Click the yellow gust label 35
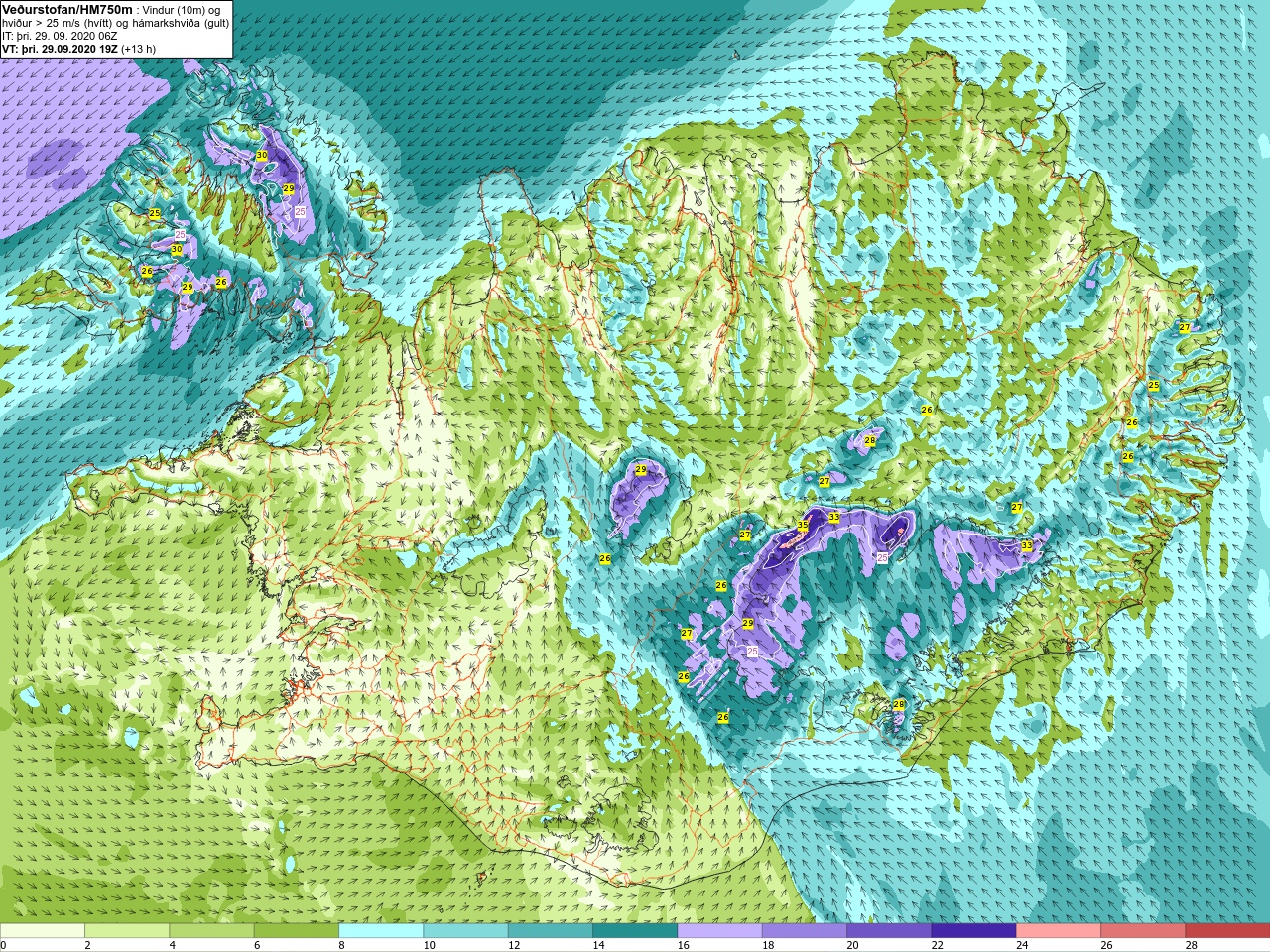1270x952 pixels. tap(803, 526)
